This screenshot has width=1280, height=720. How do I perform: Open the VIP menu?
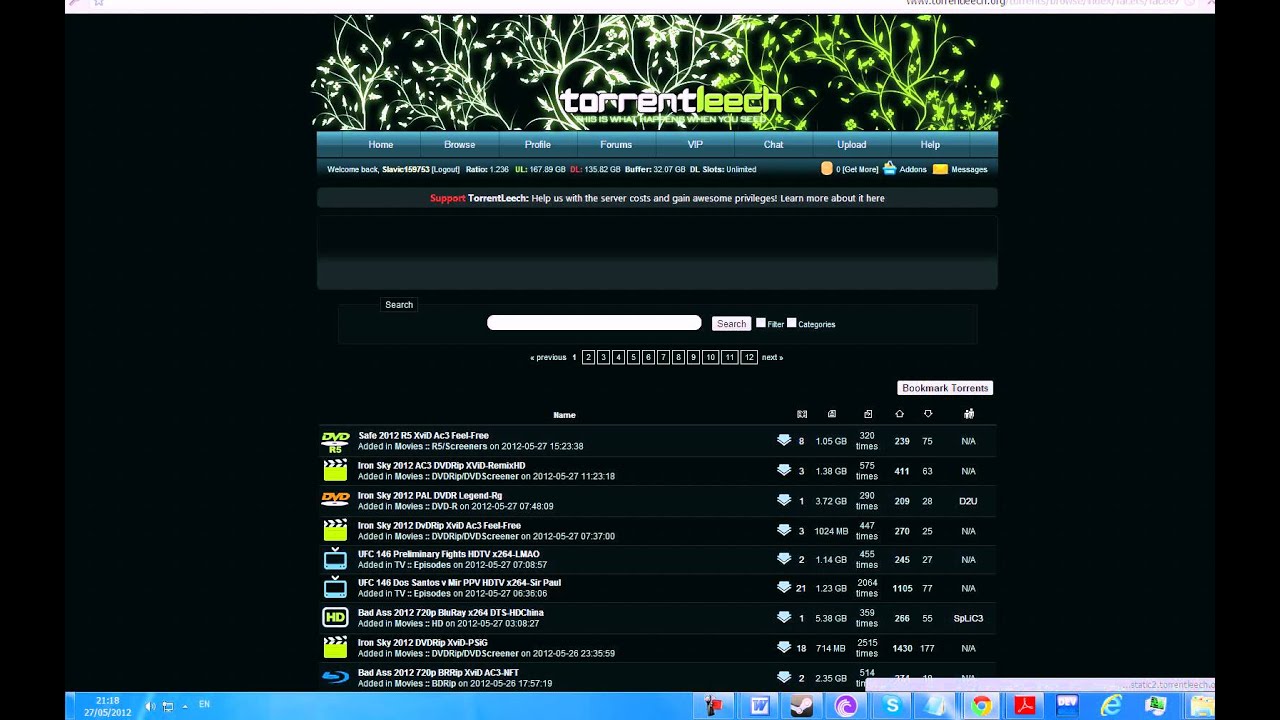[695, 145]
